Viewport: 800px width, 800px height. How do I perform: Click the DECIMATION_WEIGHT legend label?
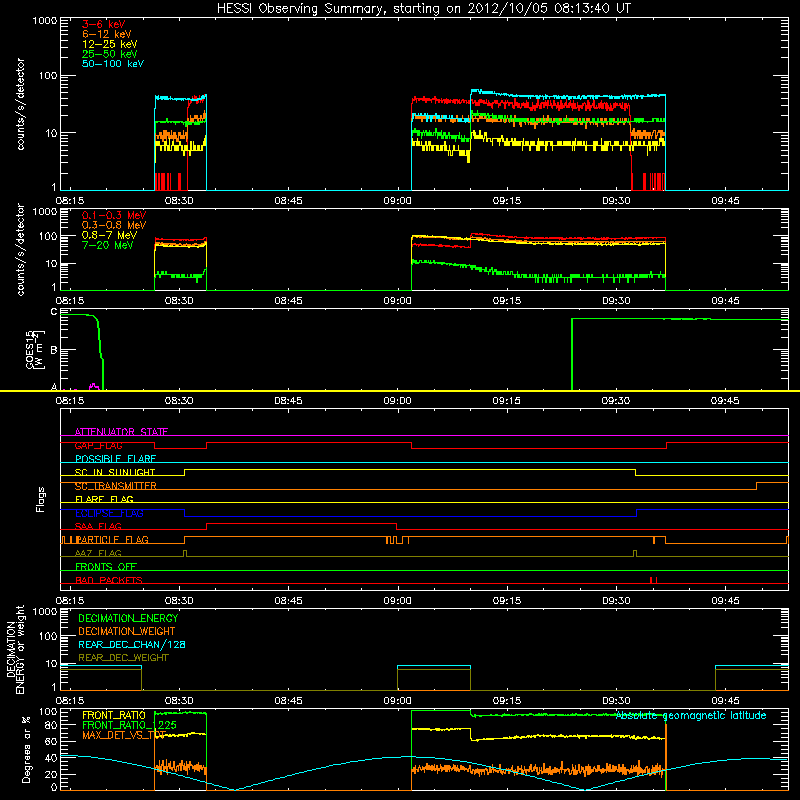[x=127, y=632]
